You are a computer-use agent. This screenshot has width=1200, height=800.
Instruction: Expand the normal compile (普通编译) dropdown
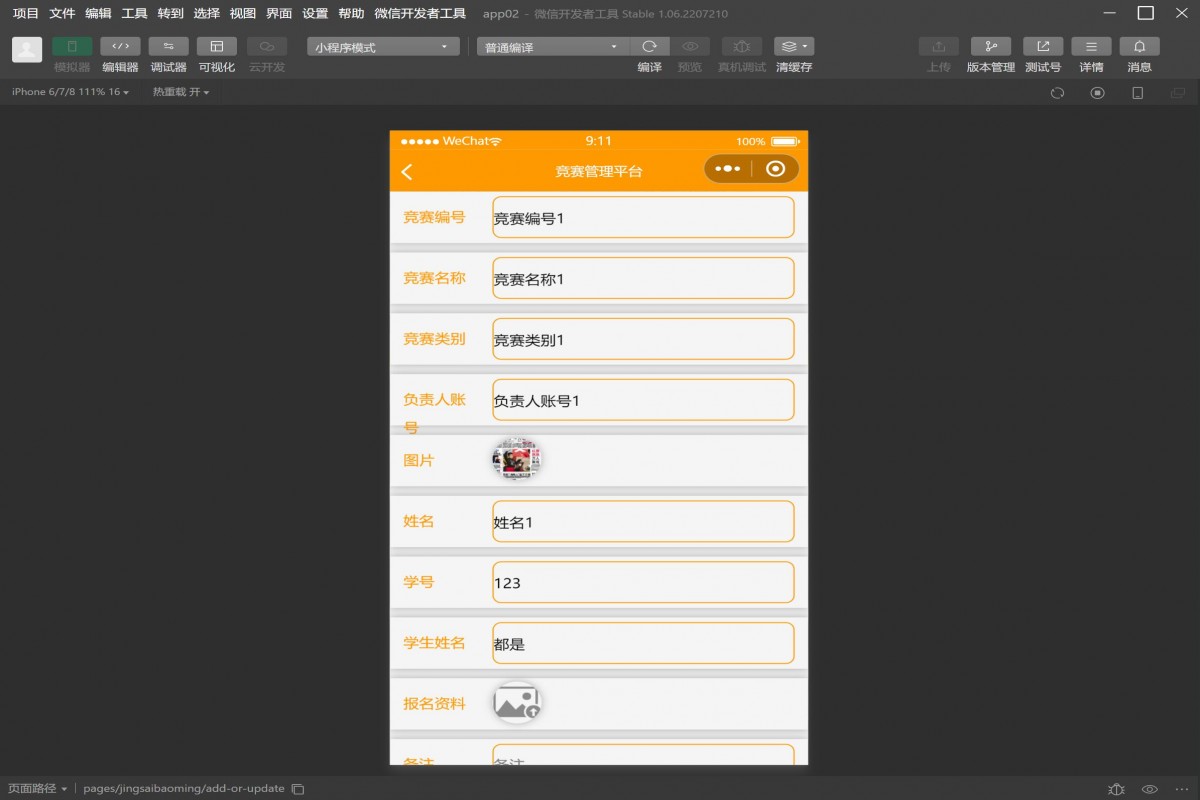click(x=552, y=47)
